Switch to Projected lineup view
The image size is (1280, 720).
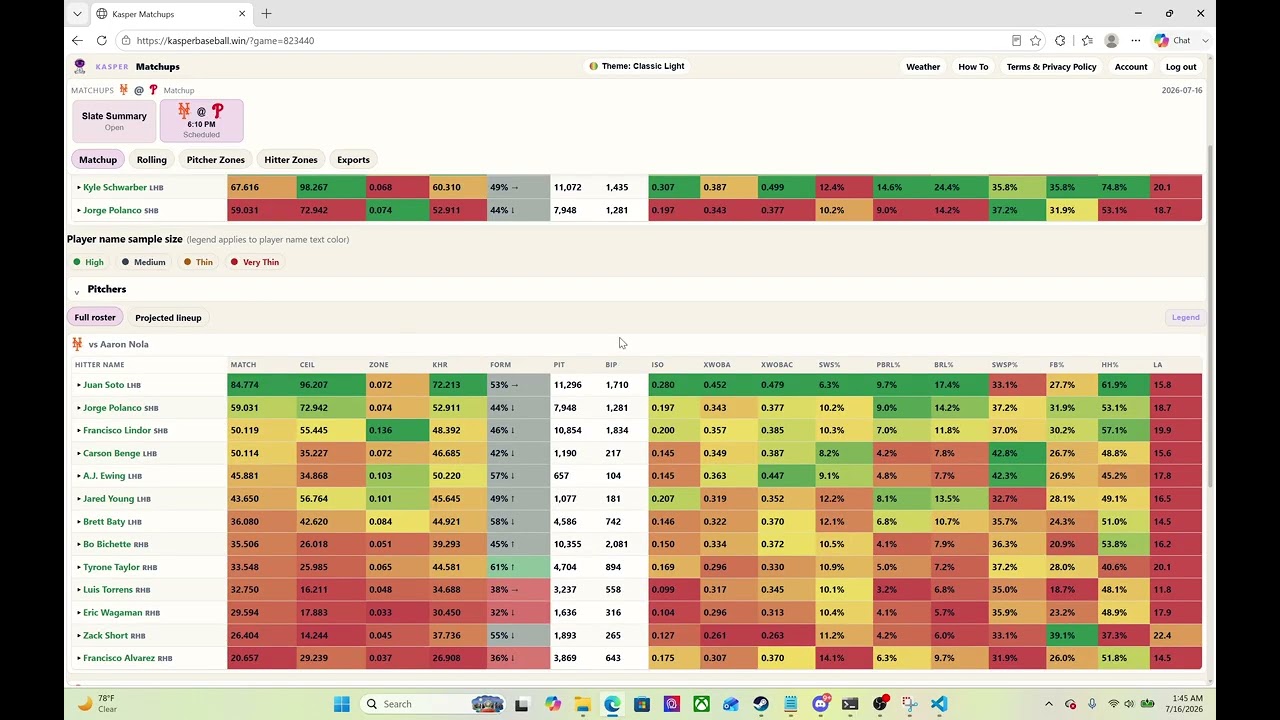click(168, 317)
